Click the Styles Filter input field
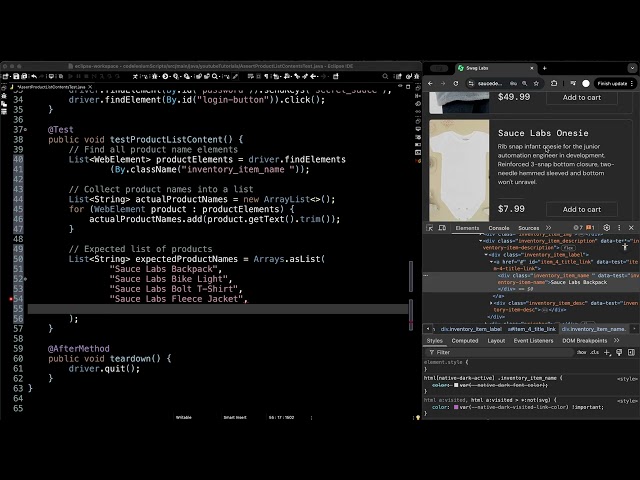 (500, 352)
